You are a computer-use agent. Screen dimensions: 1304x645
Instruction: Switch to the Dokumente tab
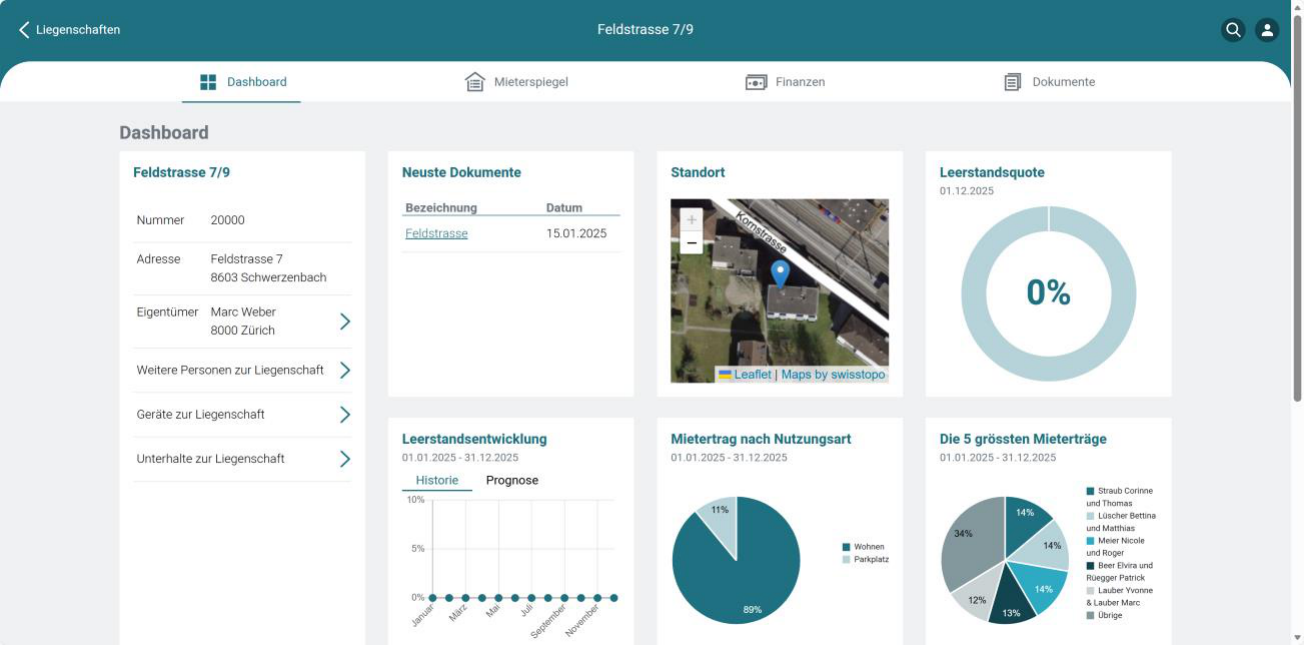[x=1049, y=82]
